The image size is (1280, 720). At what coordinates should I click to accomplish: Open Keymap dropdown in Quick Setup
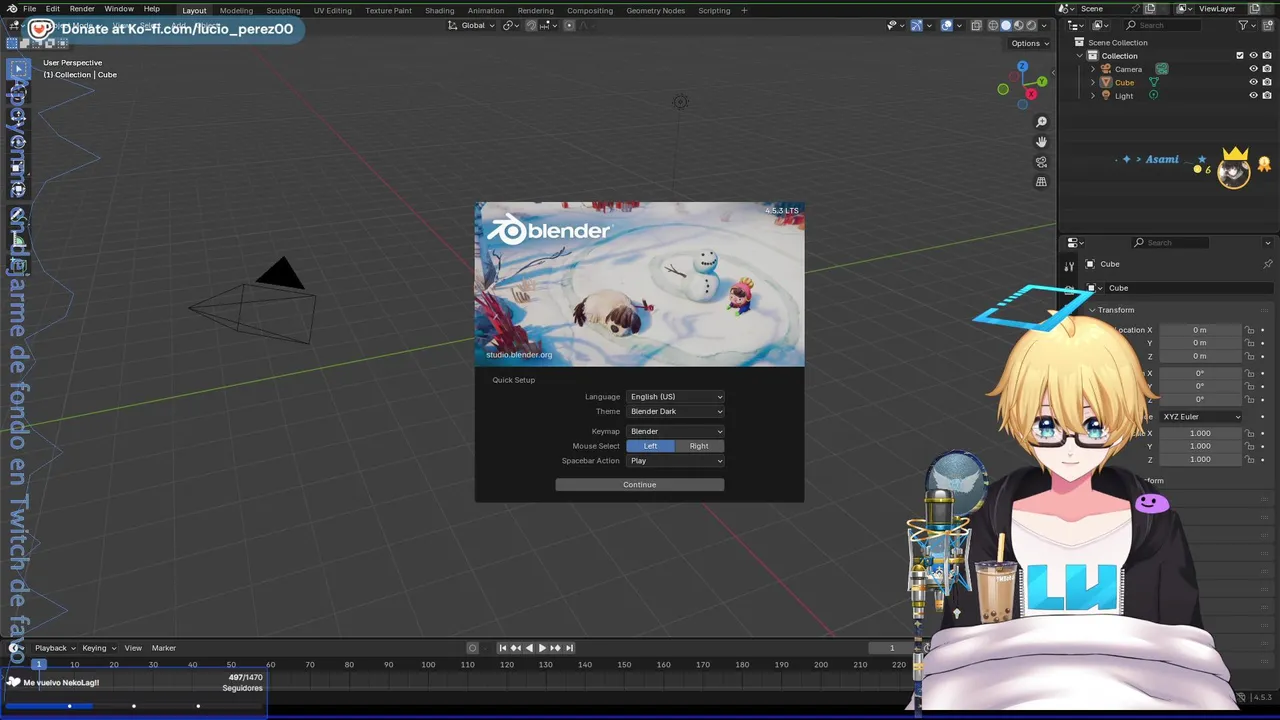[x=675, y=431]
